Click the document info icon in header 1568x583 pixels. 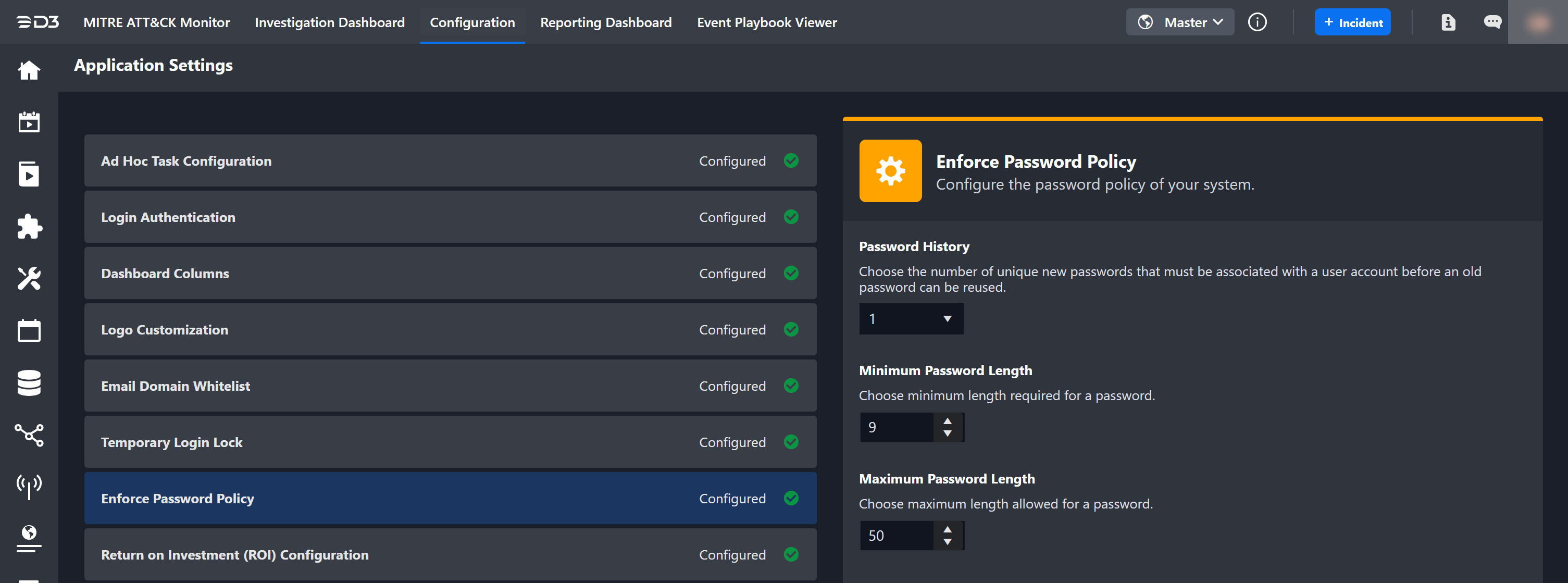tap(1448, 22)
